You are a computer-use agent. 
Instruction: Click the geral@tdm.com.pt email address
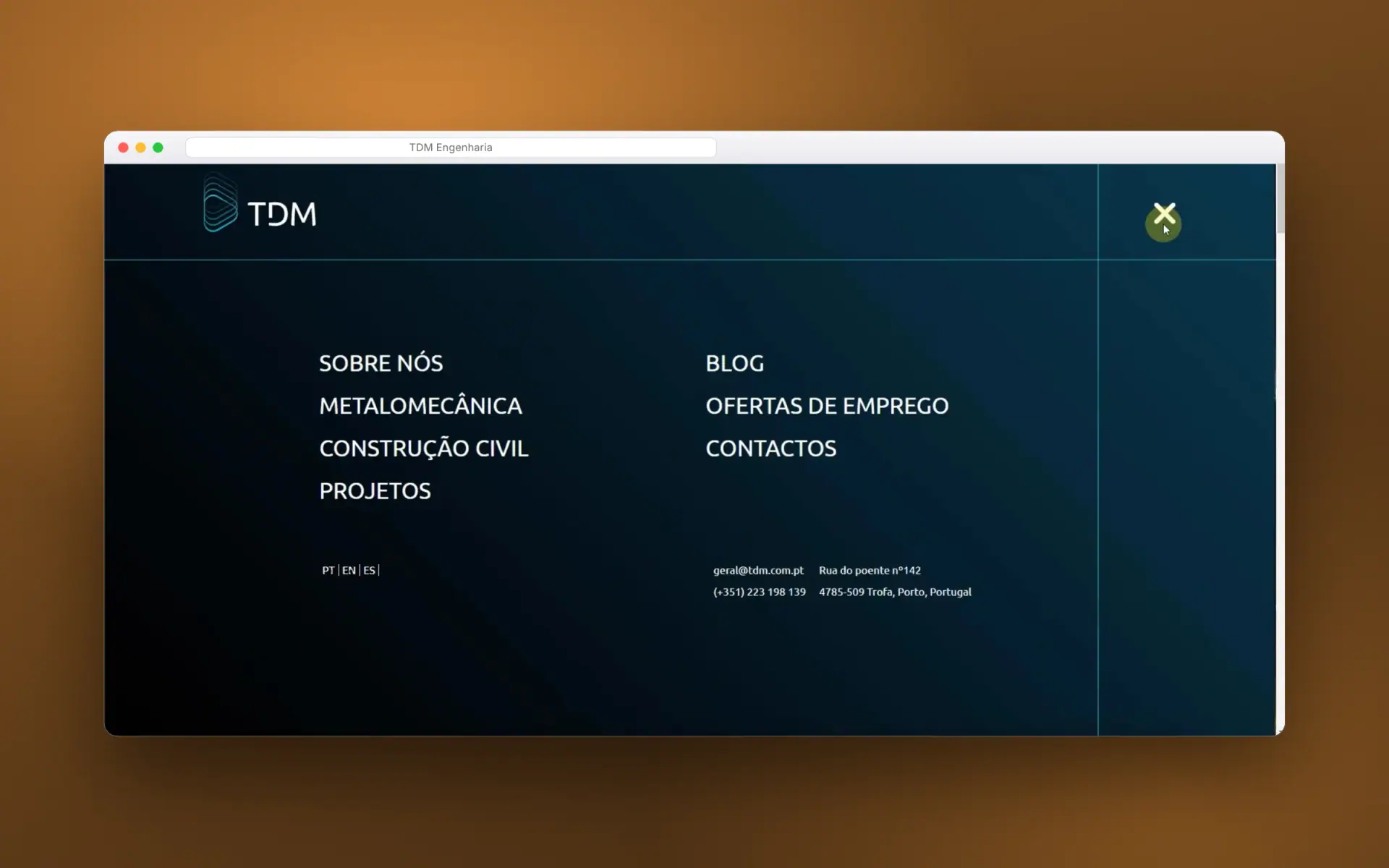[x=758, y=570]
